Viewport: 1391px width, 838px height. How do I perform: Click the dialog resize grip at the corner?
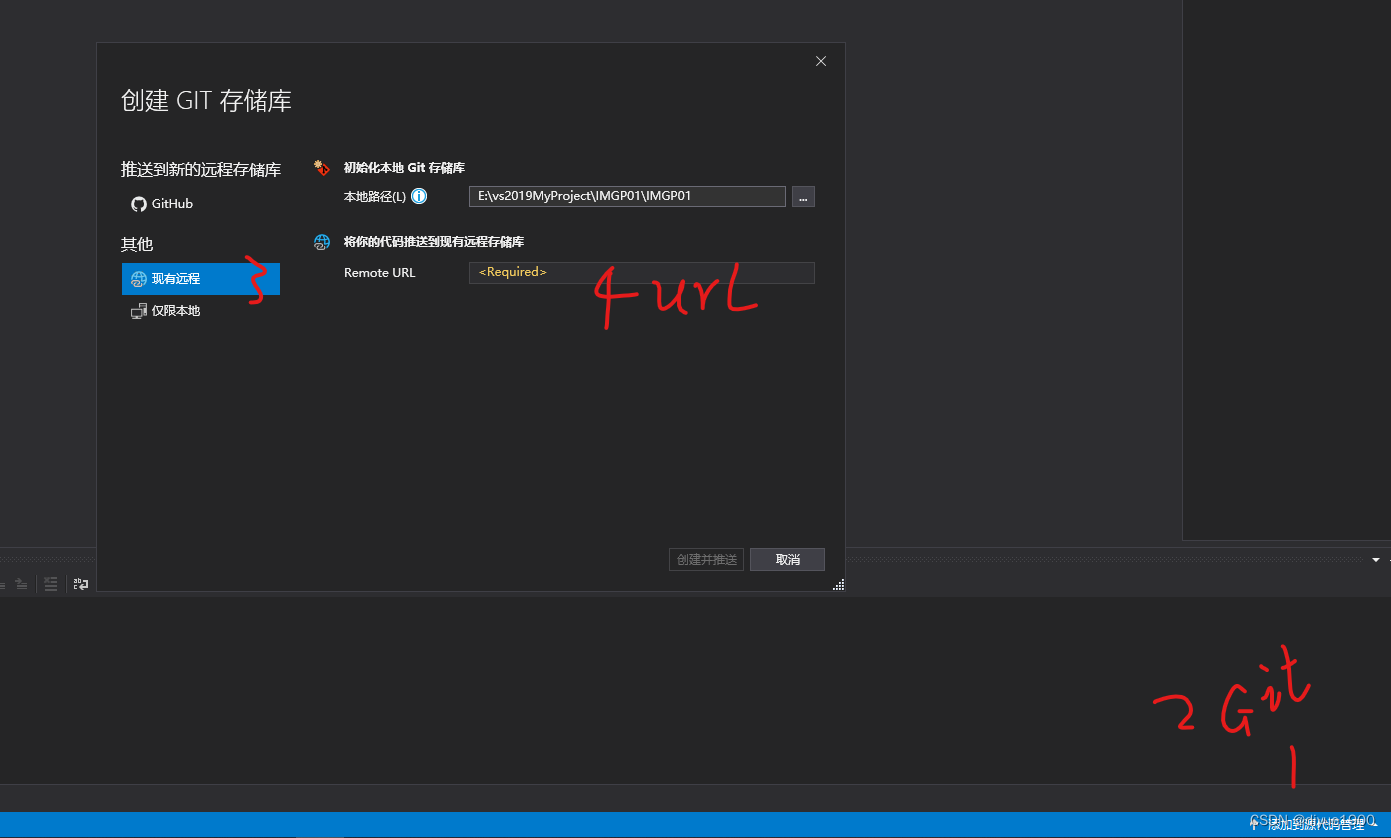click(x=839, y=585)
